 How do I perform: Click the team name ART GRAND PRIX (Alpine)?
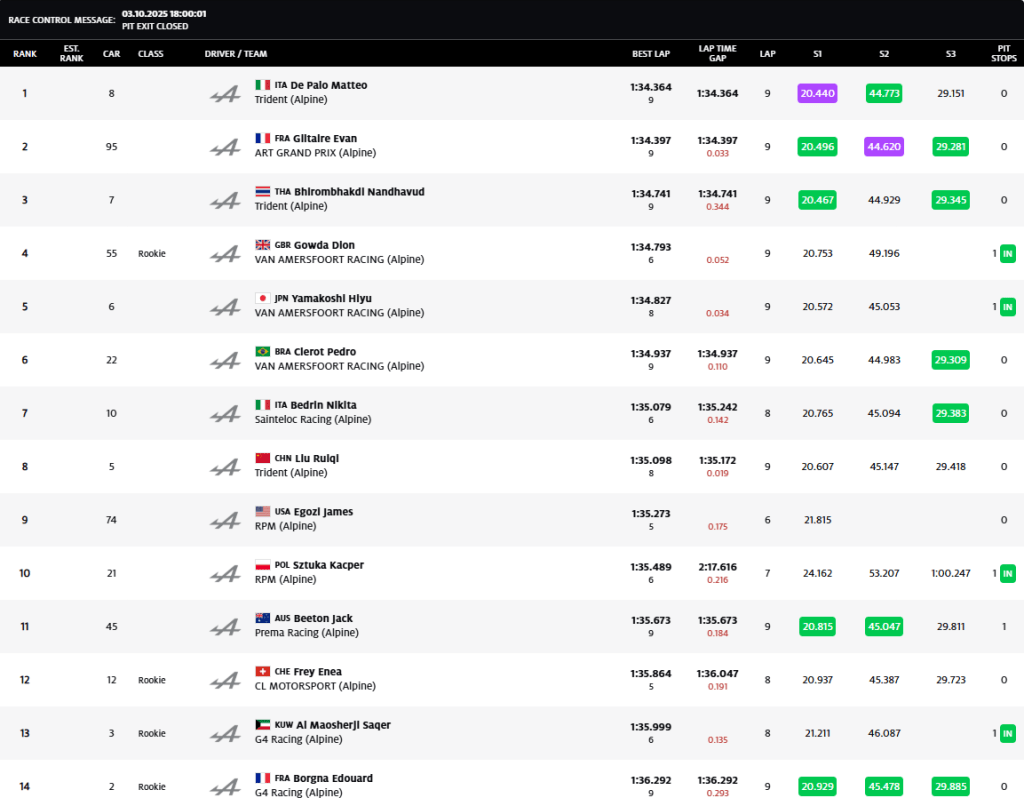[315, 153]
